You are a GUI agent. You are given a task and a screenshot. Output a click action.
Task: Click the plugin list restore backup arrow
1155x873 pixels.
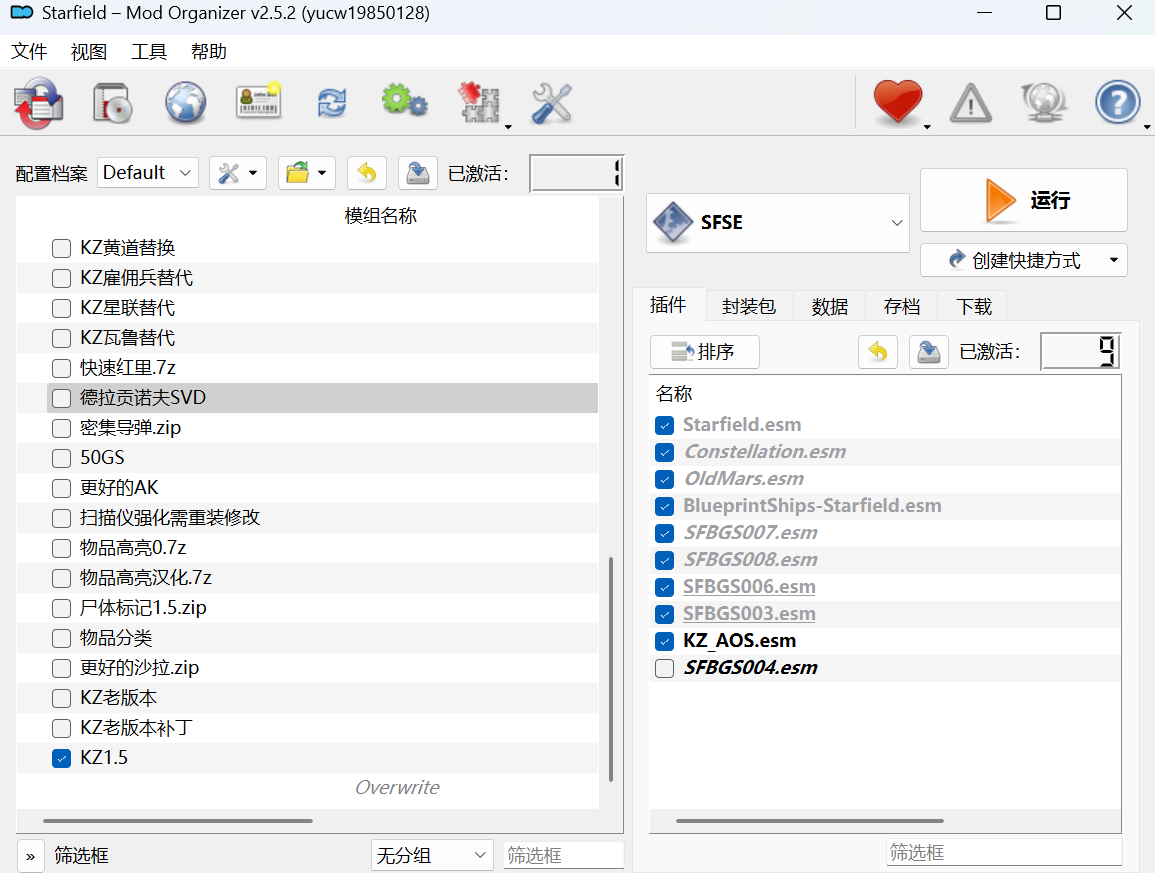click(877, 352)
